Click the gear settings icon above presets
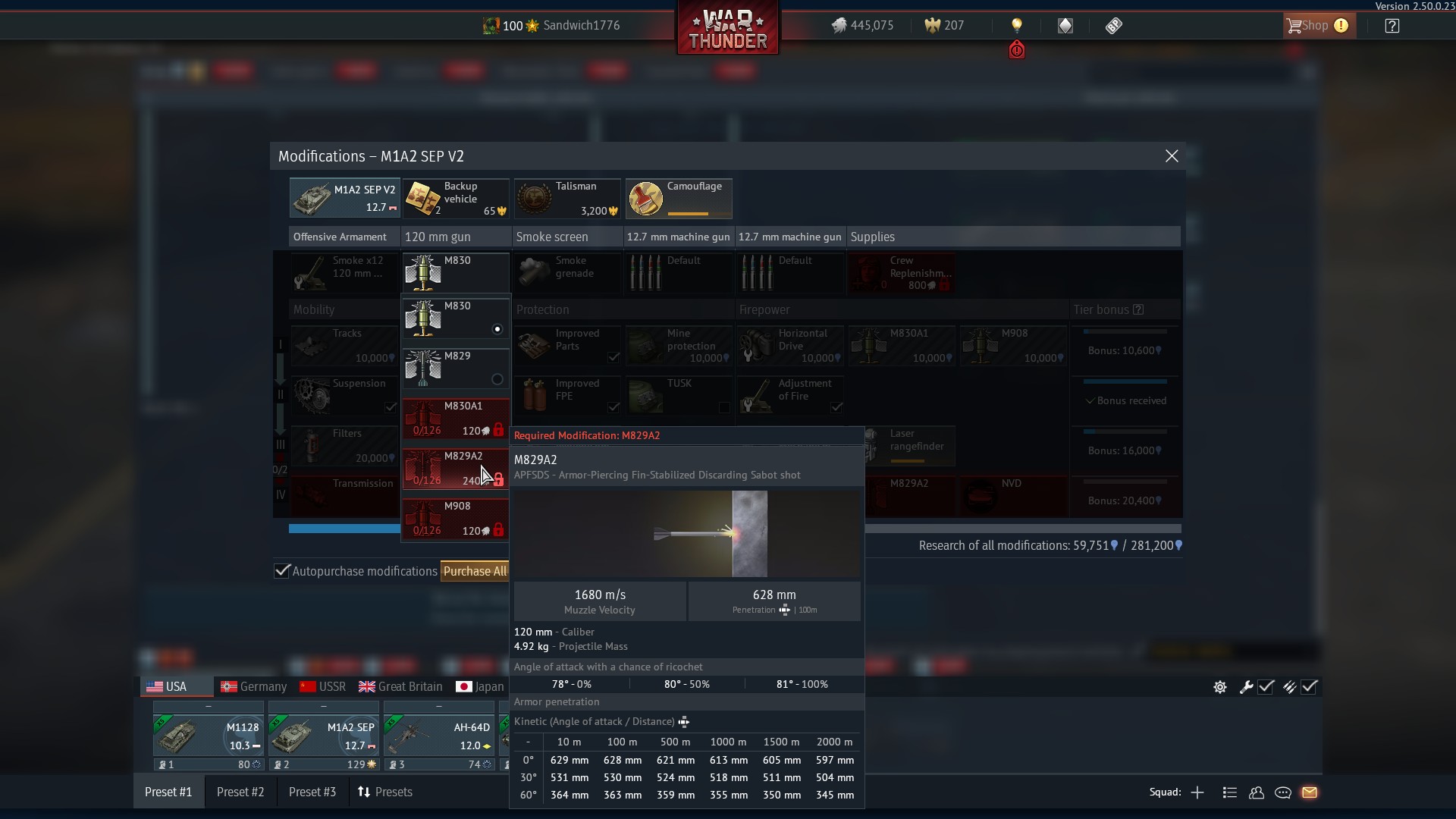This screenshot has width=1456, height=819. tap(1220, 687)
